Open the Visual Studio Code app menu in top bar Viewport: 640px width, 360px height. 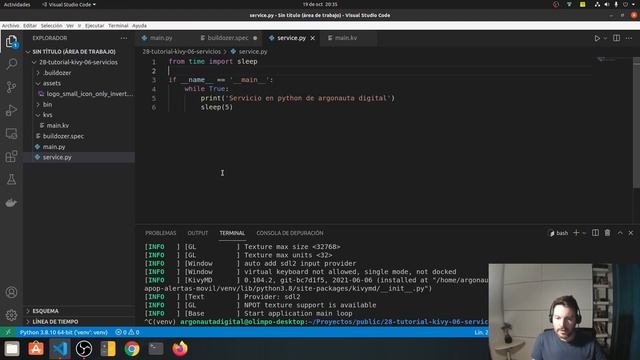pyautogui.click(x=69, y=4)
